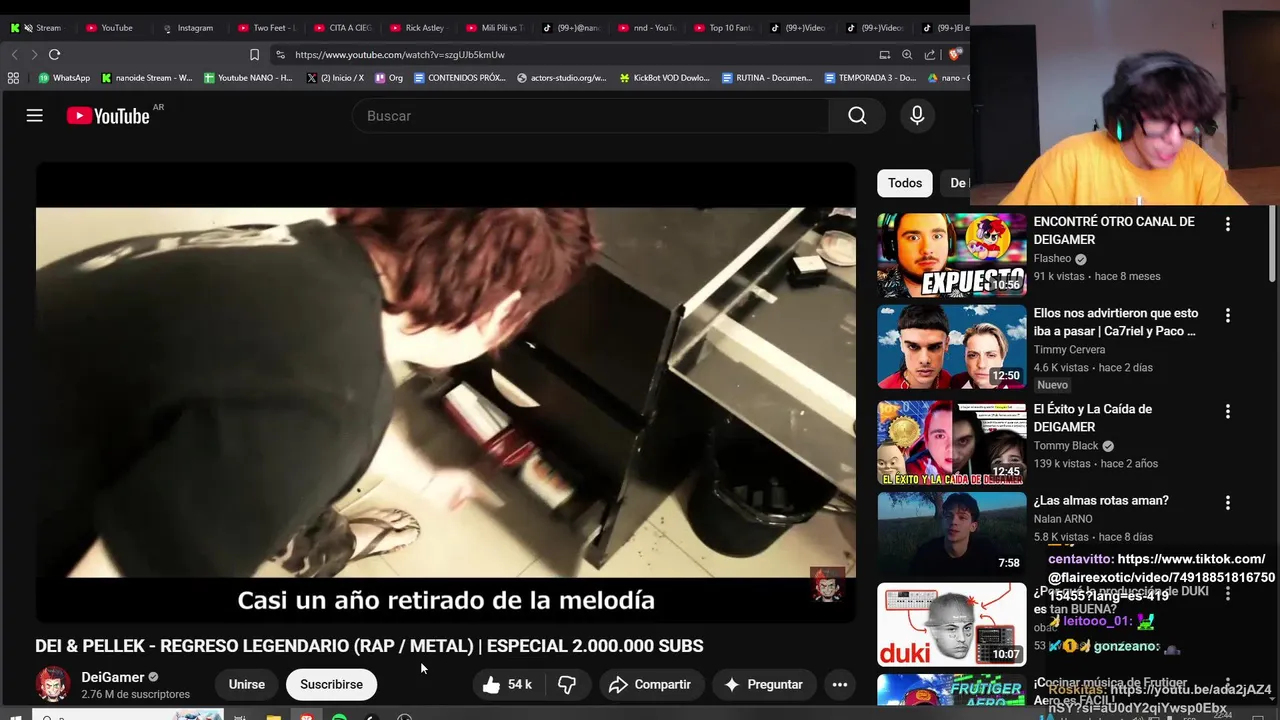Open the zoom magnifier icon in address bar

(907, 55)
